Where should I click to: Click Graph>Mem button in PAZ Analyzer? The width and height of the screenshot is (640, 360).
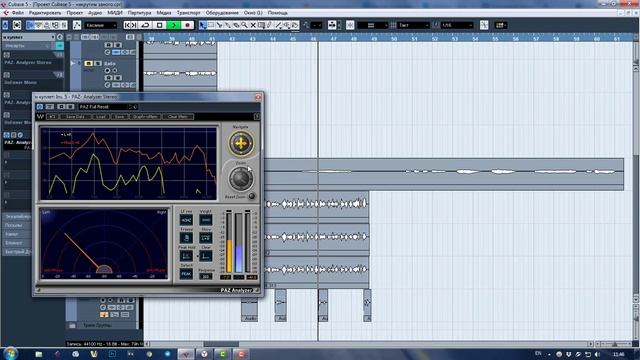point(145,117)
